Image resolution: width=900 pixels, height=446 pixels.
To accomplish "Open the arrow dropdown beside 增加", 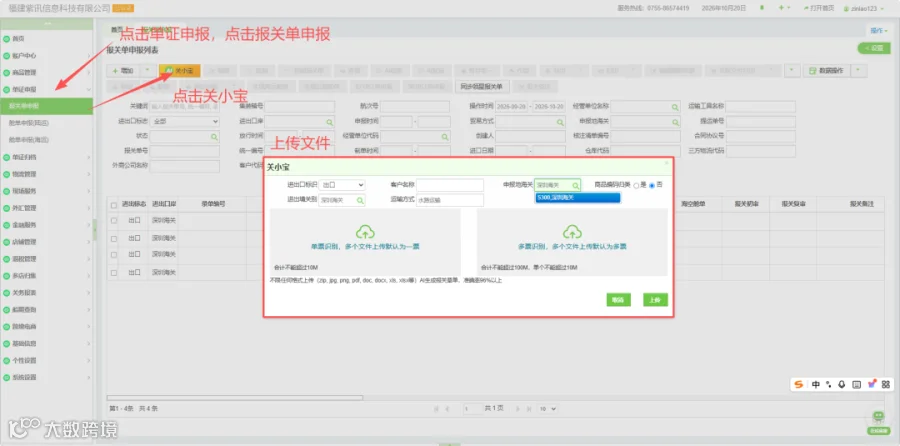I will pos(148,71).
